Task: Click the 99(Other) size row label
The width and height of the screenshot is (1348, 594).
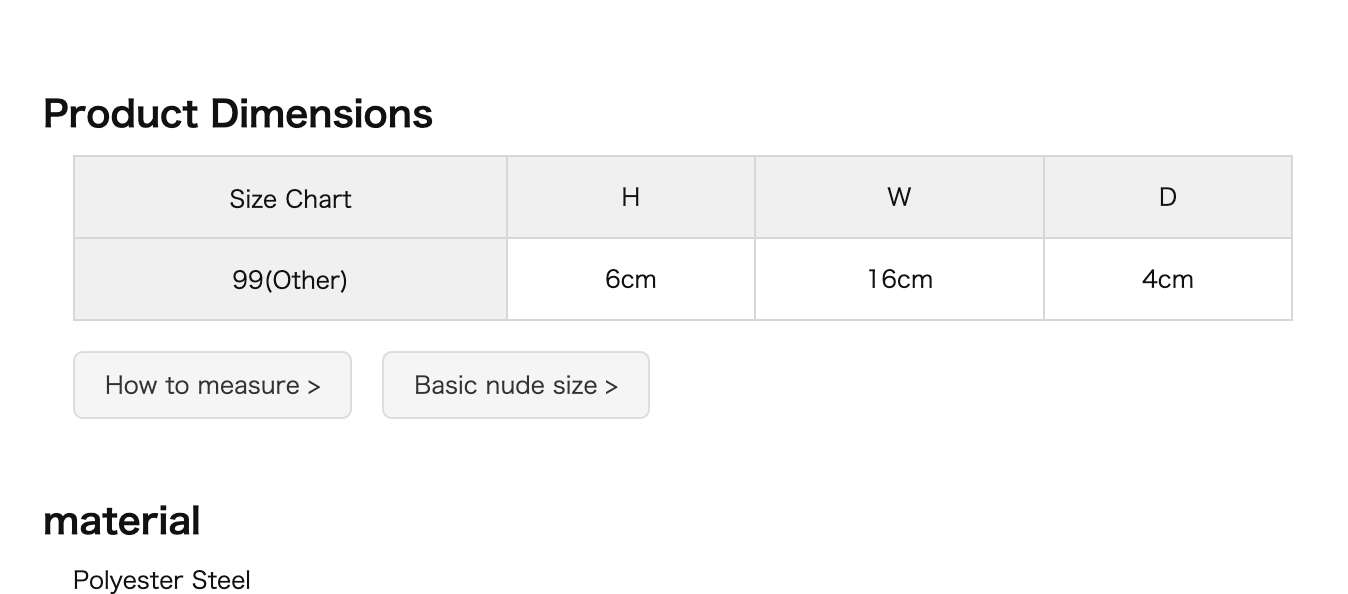Action: click(x=291, y=279)
